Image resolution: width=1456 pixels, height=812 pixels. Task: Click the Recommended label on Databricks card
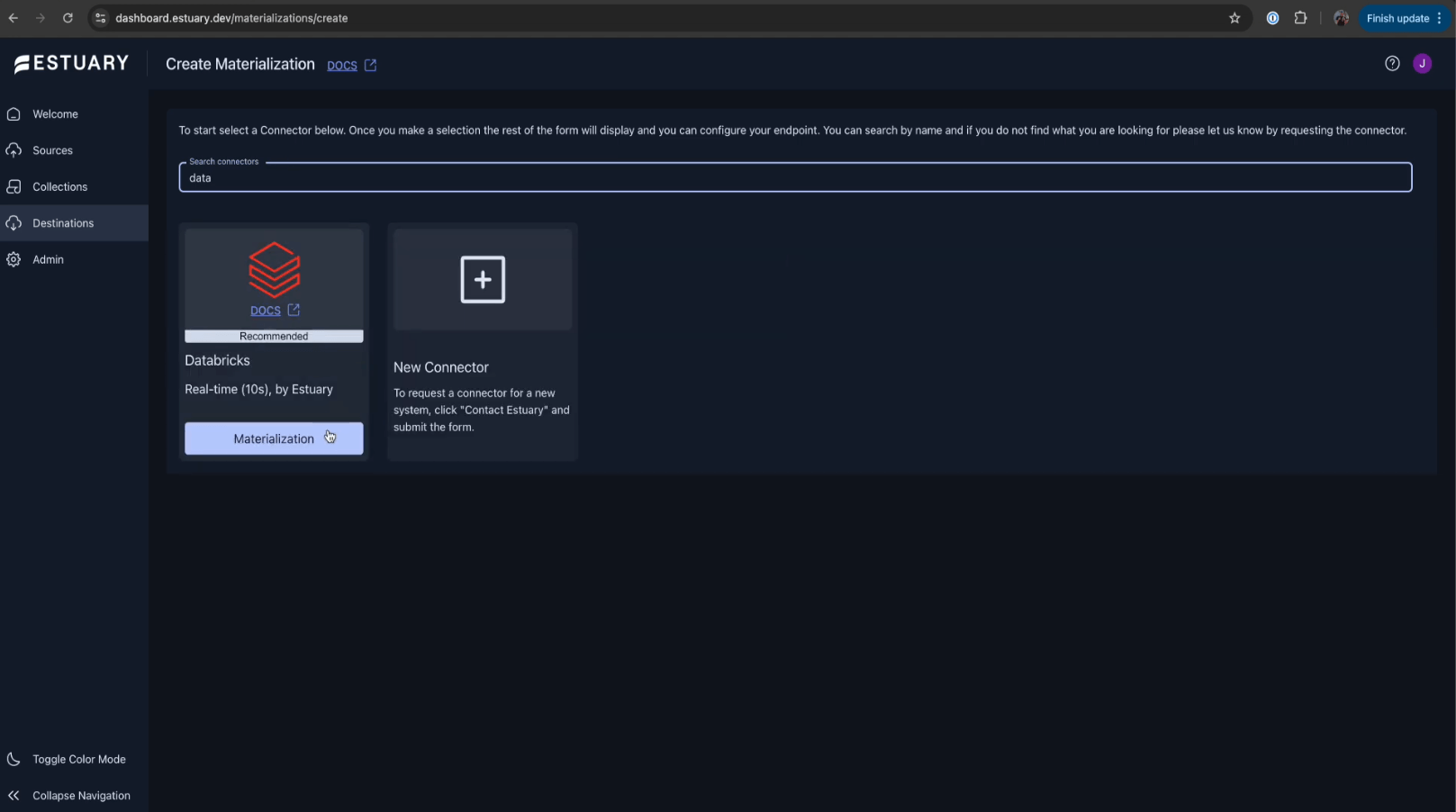click(274, 336)
